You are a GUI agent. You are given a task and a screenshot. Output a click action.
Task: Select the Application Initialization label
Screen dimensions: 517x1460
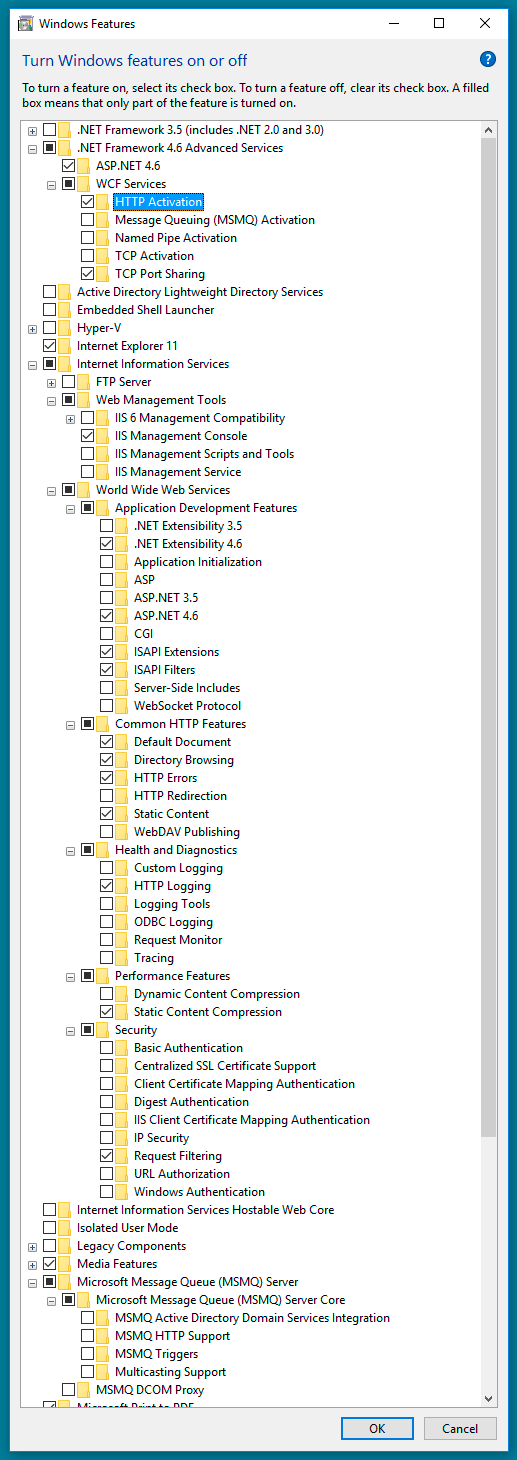pyautogui.click(x=198, y=562)
